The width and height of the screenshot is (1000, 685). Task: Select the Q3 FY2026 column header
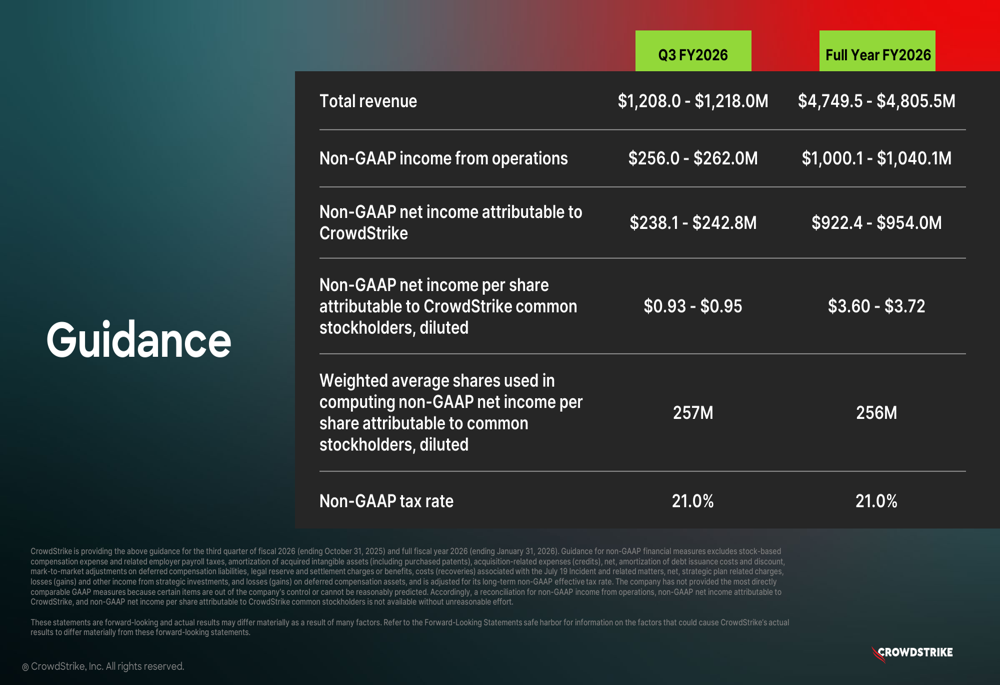click(693, 55)
